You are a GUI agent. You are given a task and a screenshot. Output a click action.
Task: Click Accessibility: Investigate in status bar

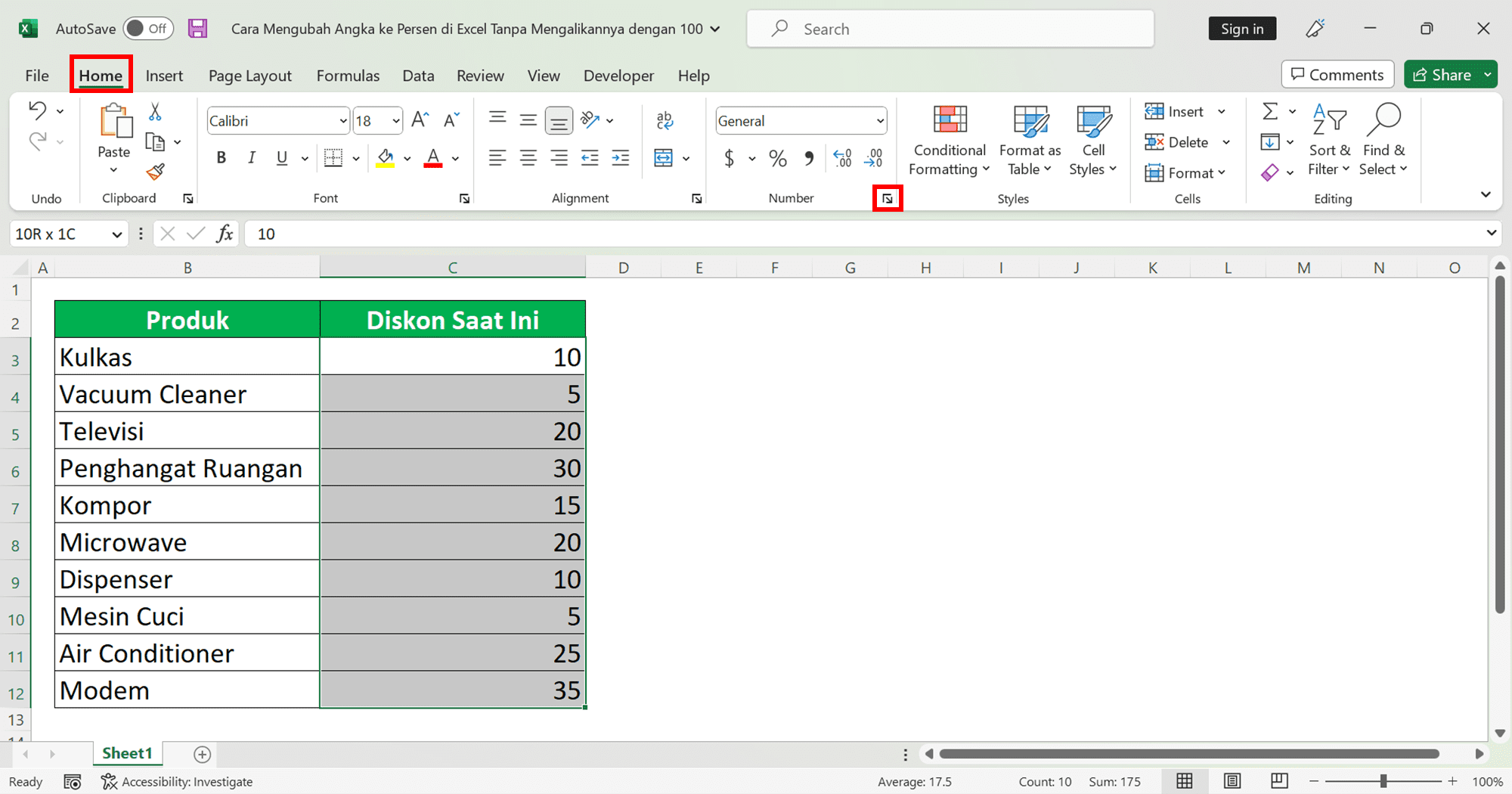[x=177, y=781]
